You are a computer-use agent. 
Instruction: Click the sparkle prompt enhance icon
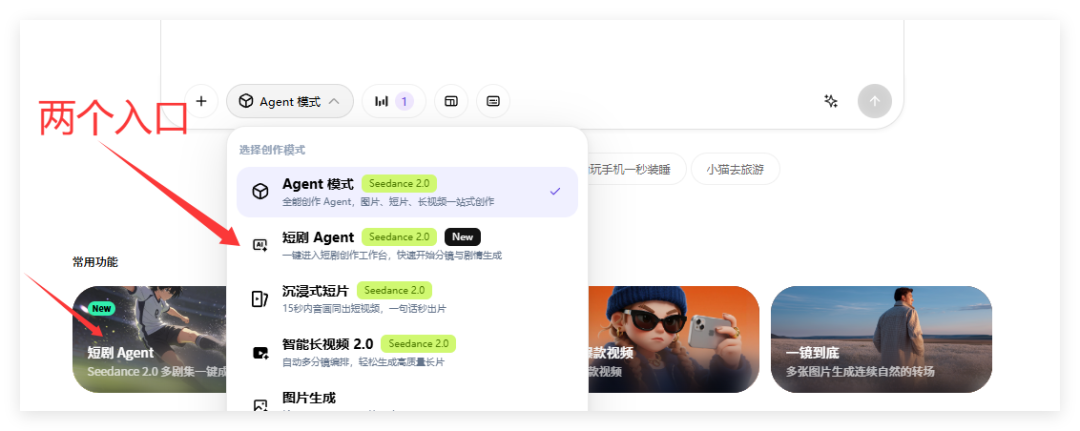[x=831, y=101]
